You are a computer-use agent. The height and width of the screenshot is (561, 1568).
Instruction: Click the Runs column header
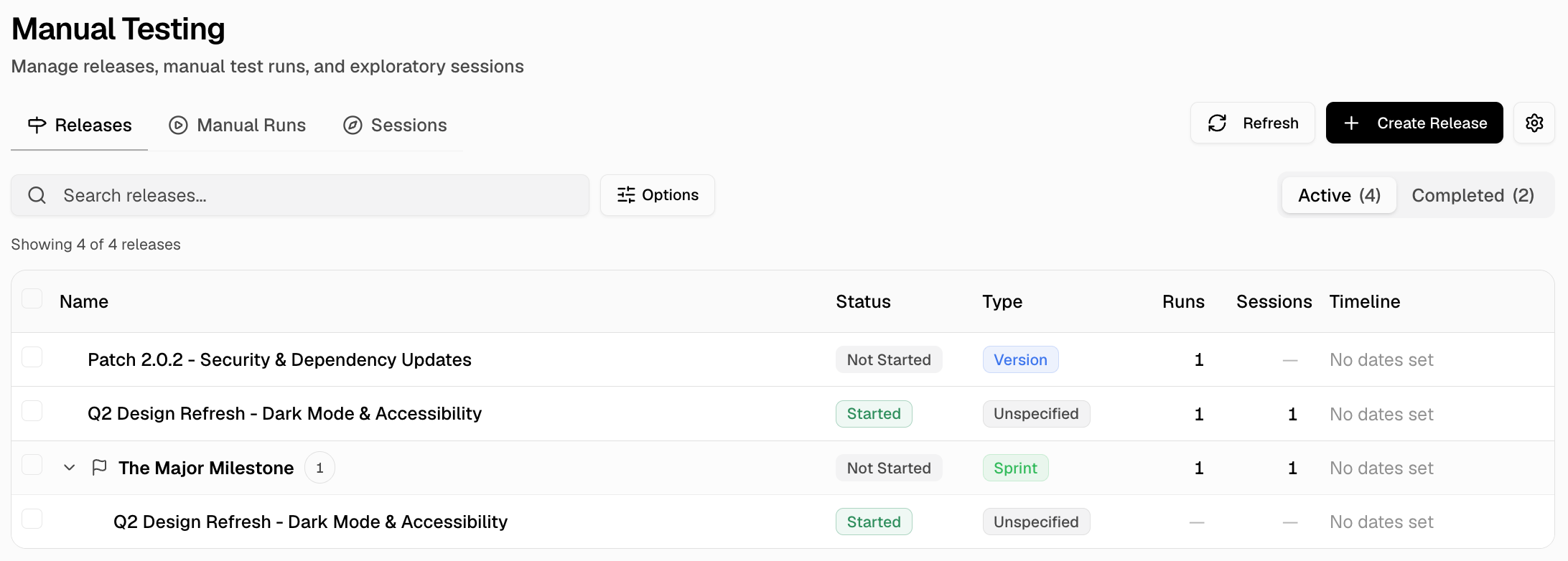(x=1183, y=301)
